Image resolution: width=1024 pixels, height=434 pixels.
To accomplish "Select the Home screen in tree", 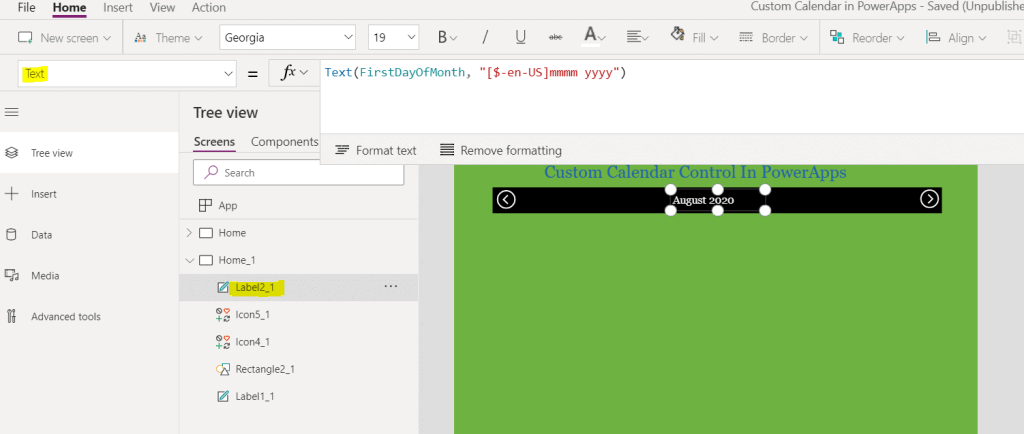I will pos(232,232).
